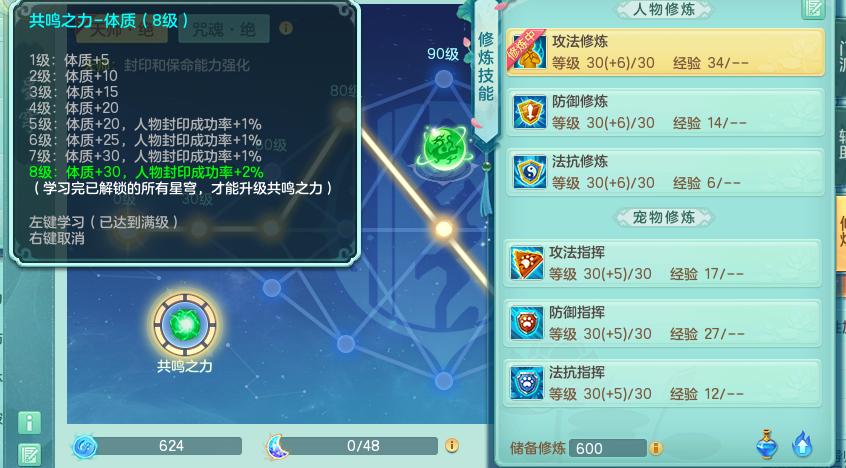
Task: Open the 修炼技能 vertical banner tab
Action: pyautogui.click(x=486, y=67)
